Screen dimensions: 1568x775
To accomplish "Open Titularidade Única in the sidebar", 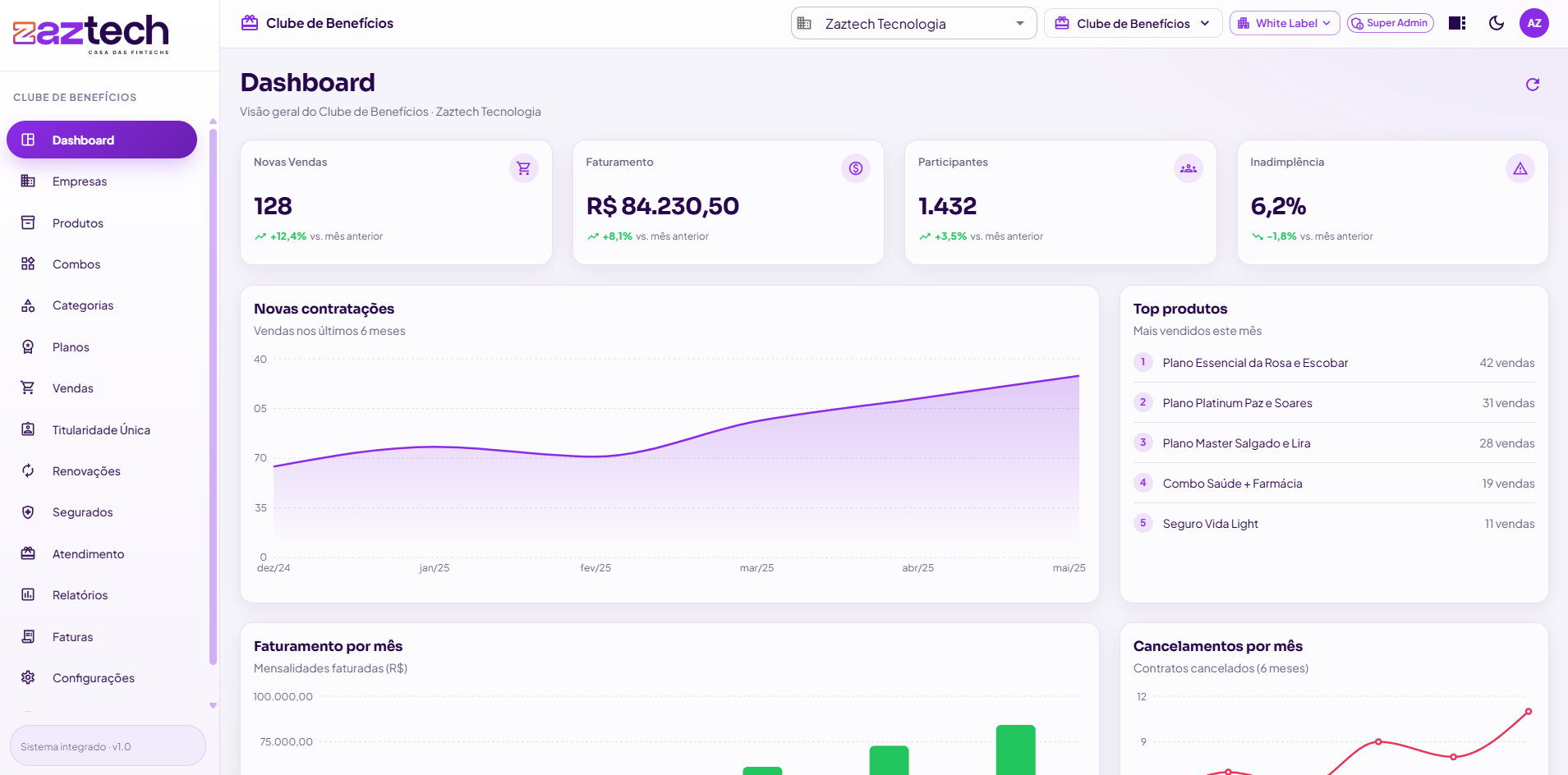I will coord(102,430).
